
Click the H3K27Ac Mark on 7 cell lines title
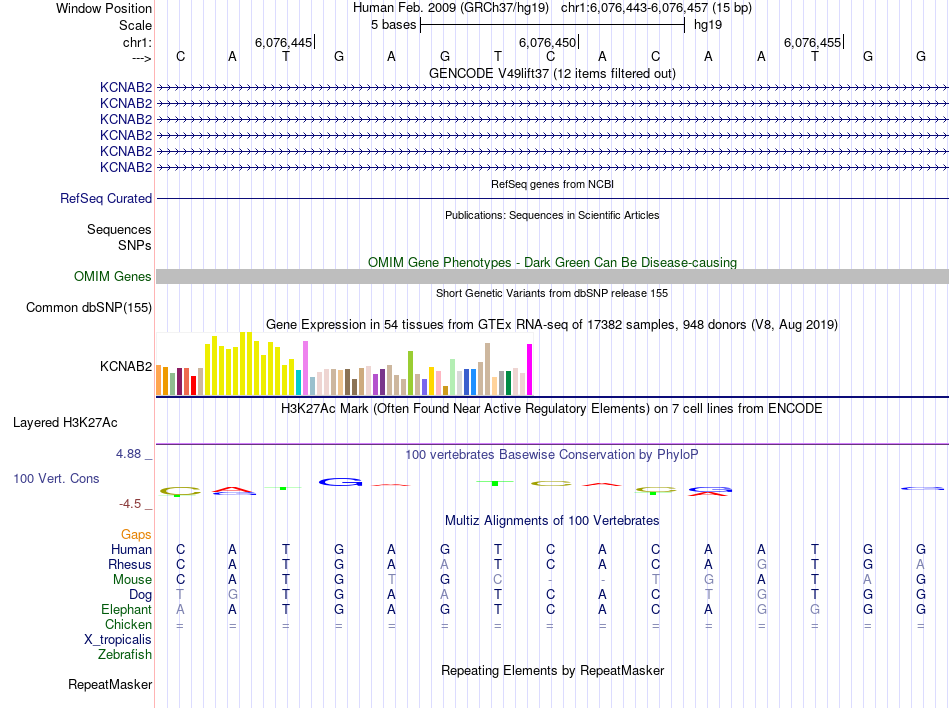point(552,409)
